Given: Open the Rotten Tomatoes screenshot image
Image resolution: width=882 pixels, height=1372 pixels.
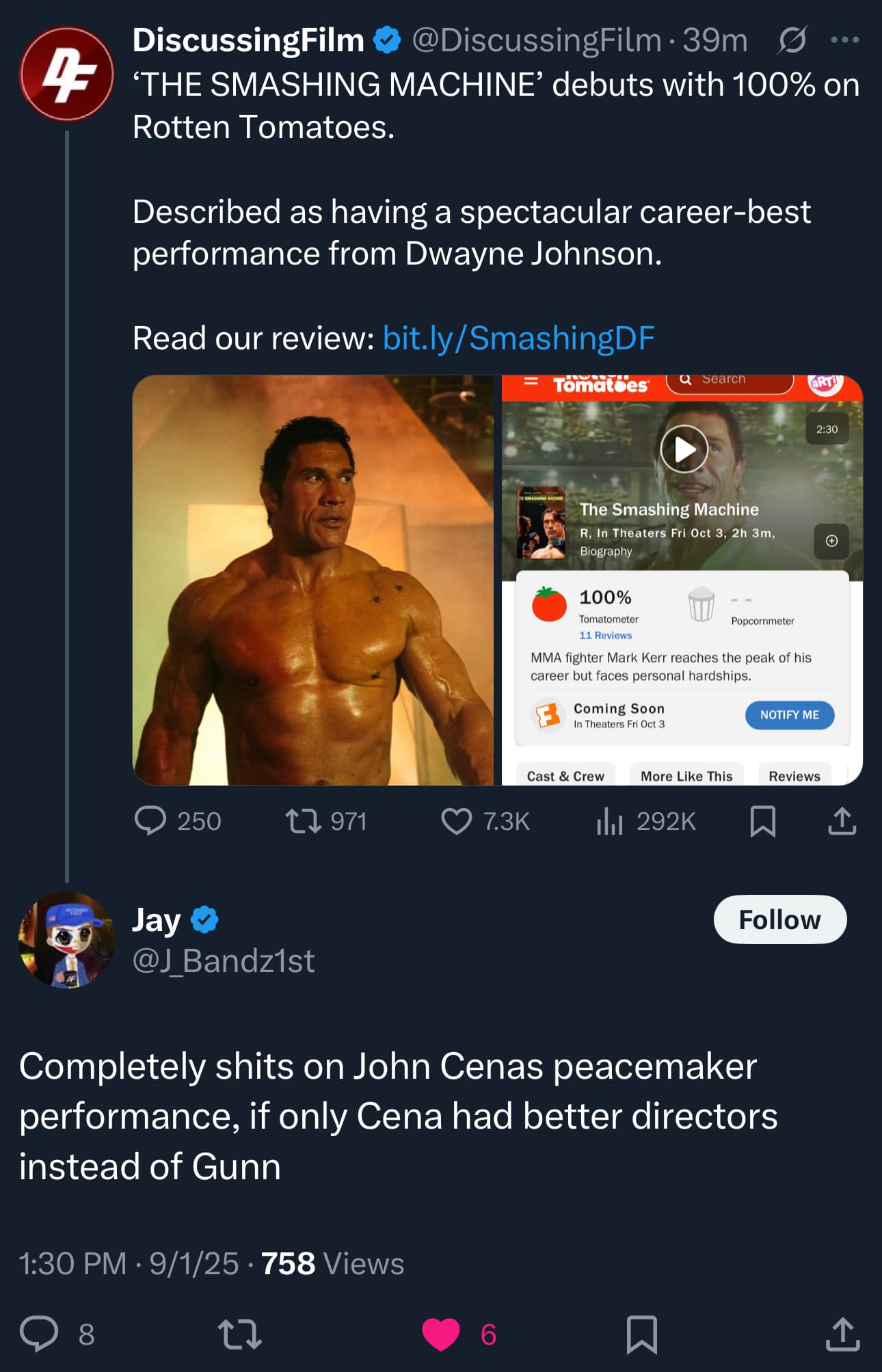Looking at the screenshot, I should pyautogui.click(x=682, y=580).
